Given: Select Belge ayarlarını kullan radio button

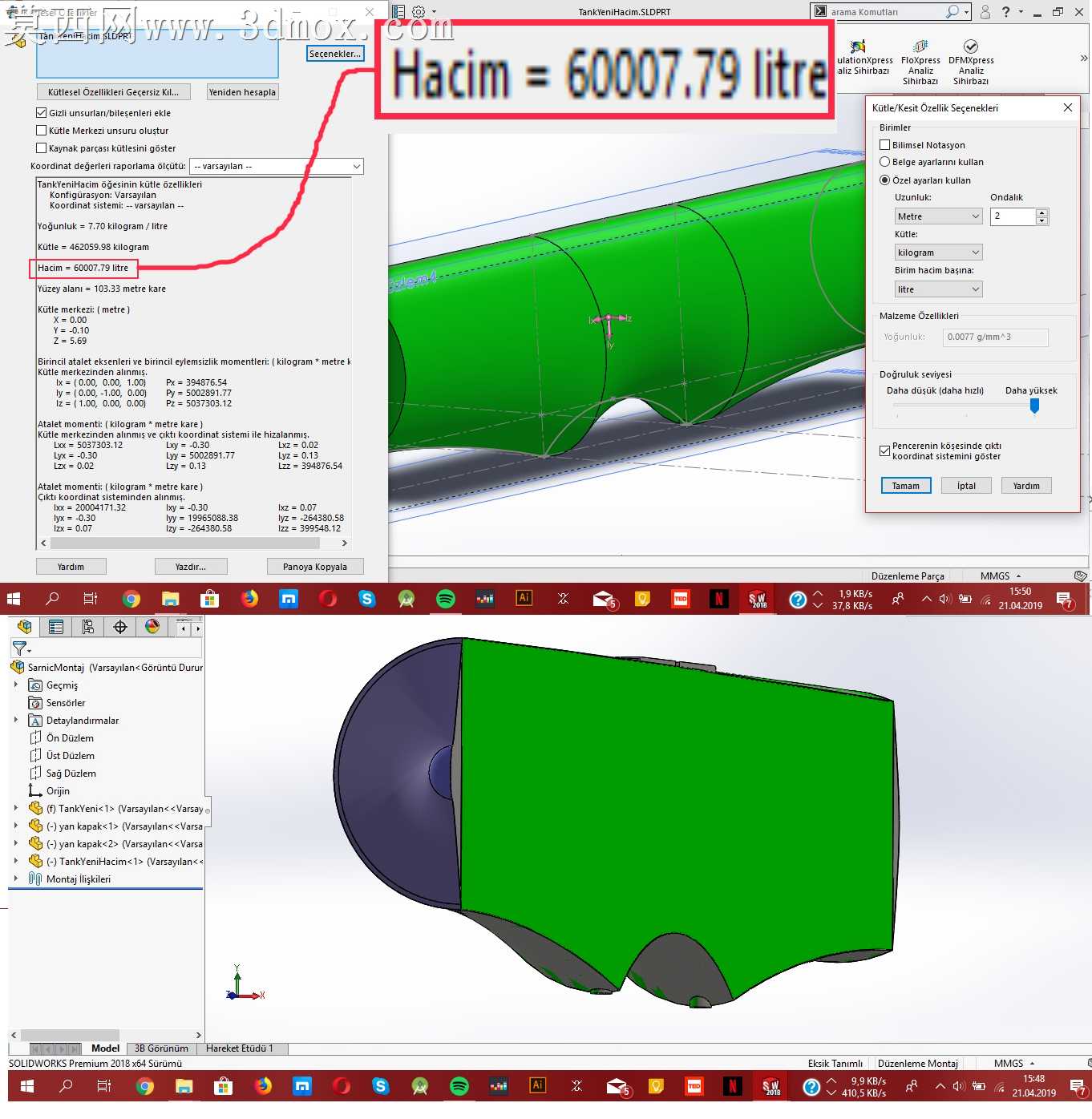Looking at the screenshot, I should (x=885, y=162).
